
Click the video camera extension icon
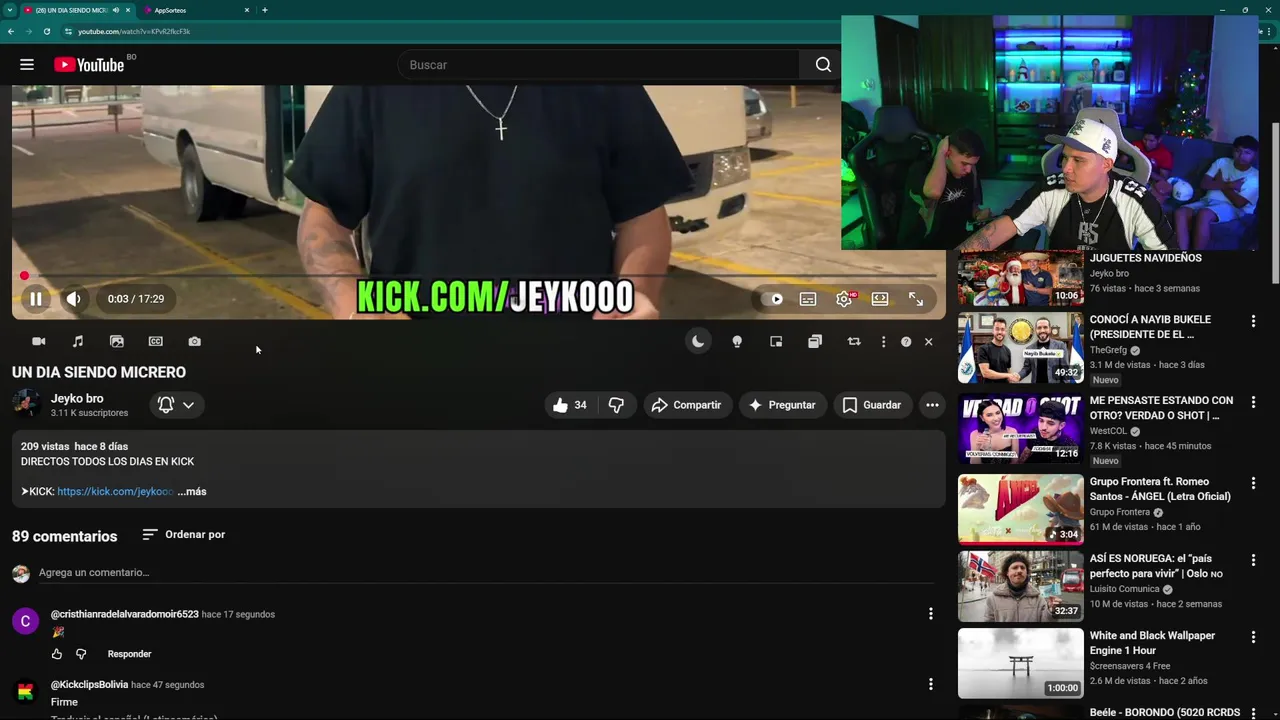[x=39, y=342]
